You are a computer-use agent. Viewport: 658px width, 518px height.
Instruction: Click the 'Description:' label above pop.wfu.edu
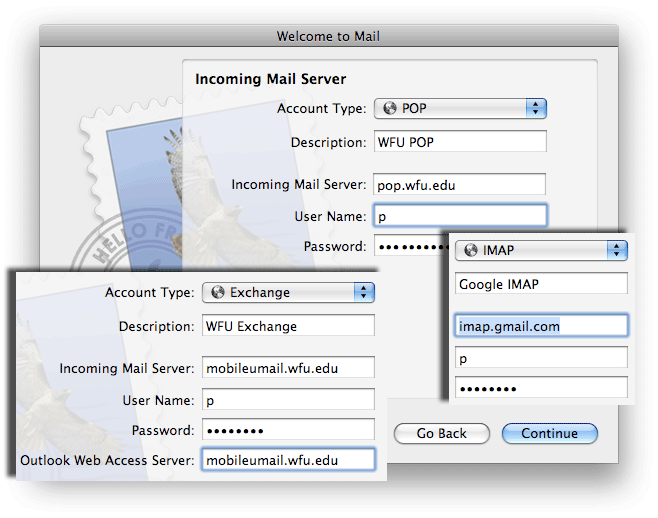click(329, 142)
